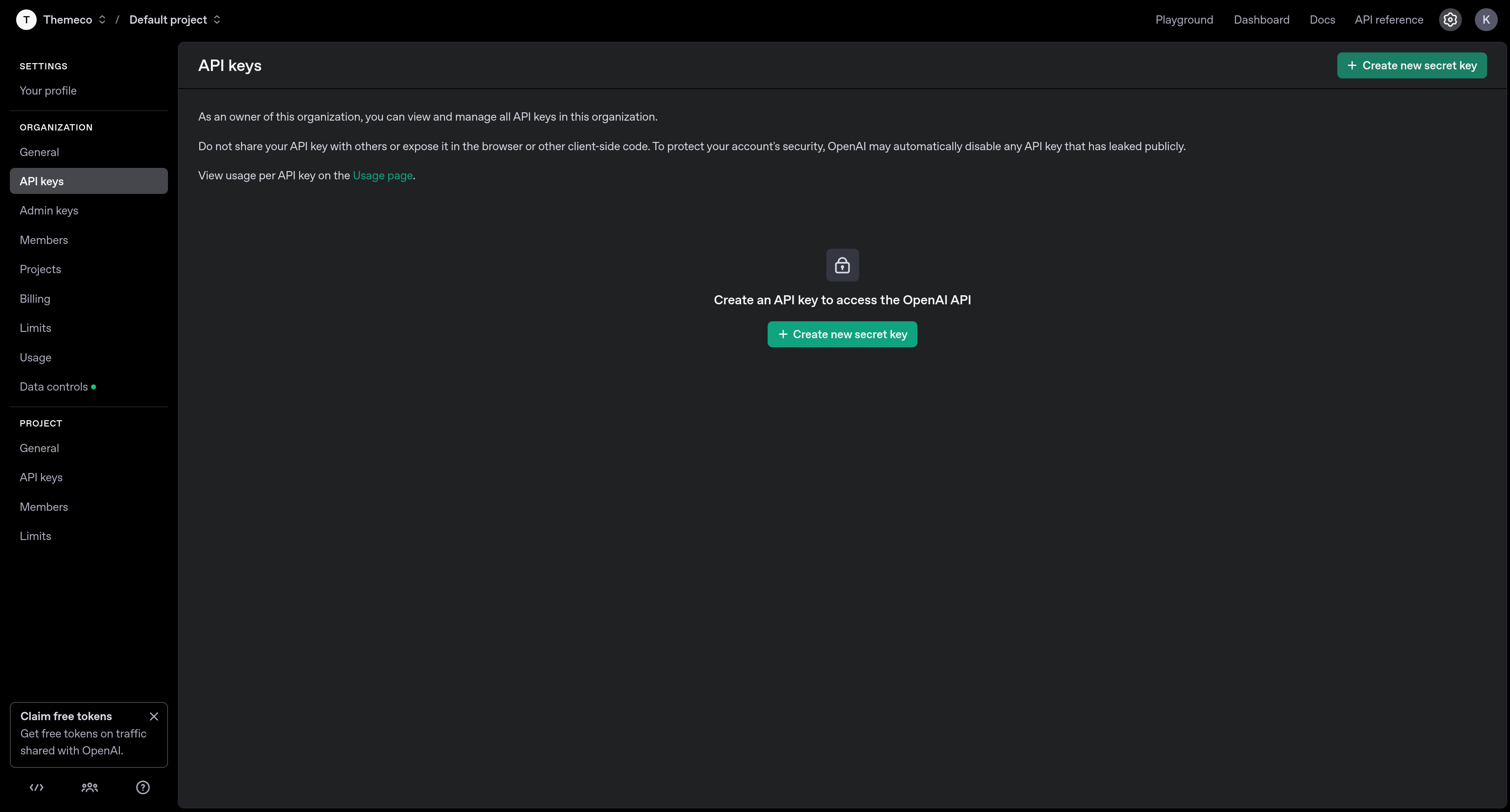Open the community forum icon at bottom left

point(89,788)
